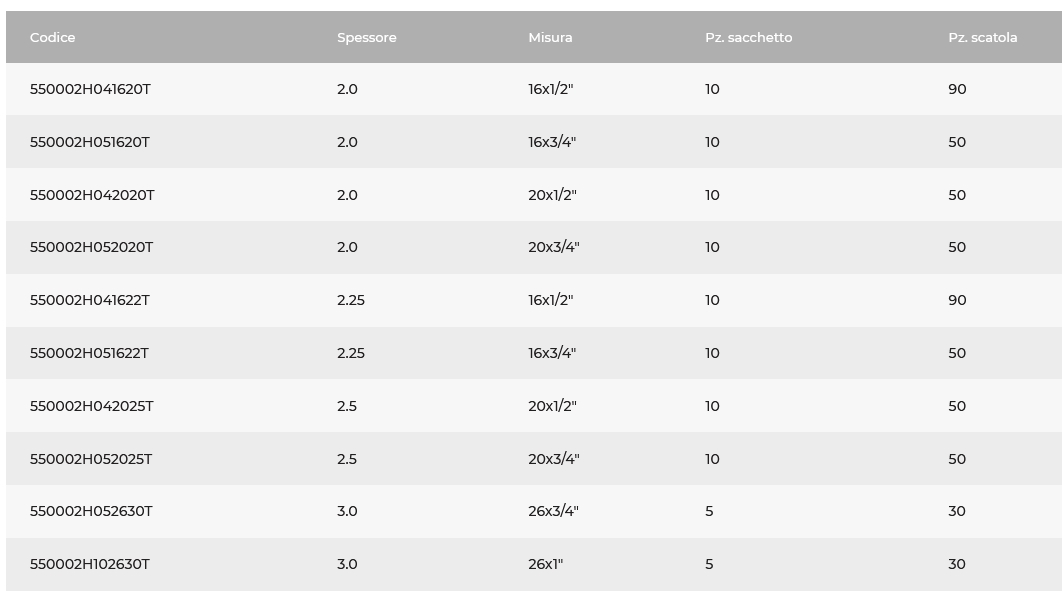Click the Pz. scatola column header

pyautogui.click(x=982, y=37)
